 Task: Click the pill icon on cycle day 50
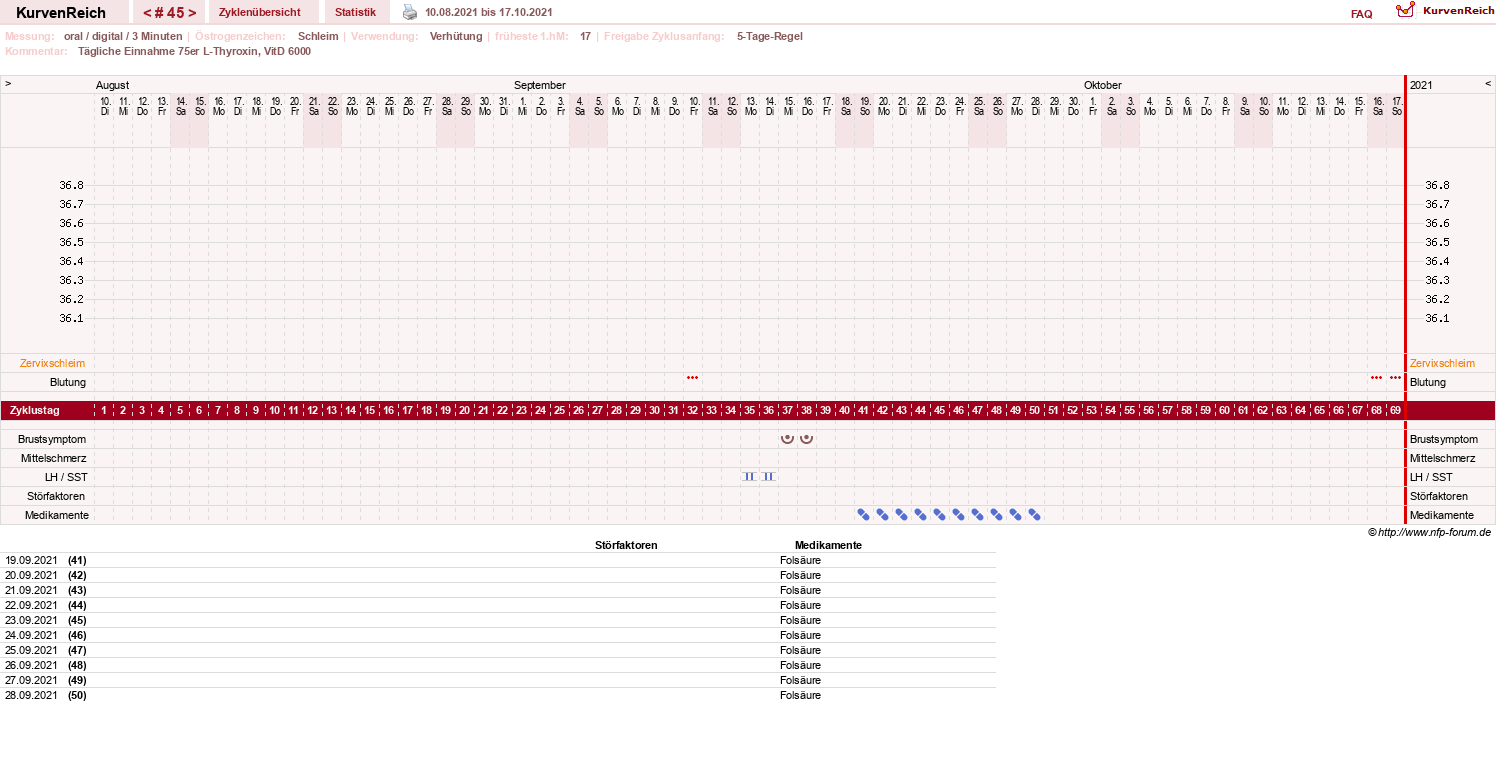tap(1034, 514)
